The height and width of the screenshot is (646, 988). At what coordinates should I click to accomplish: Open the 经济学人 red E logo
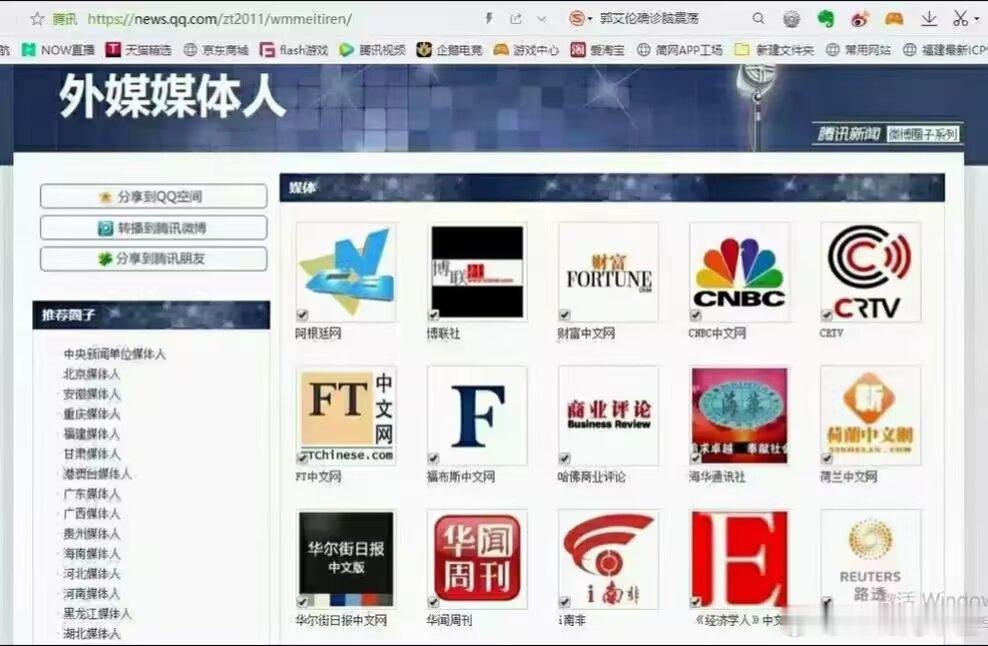(x=739, y=560)
